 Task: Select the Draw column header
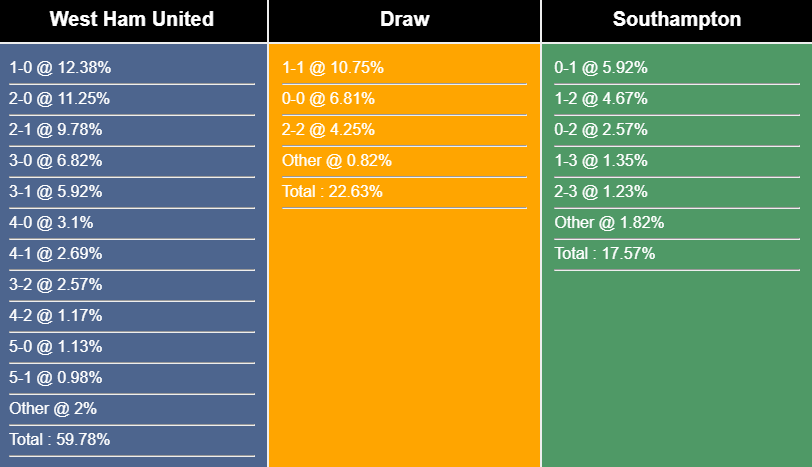(x=404, y=20)
